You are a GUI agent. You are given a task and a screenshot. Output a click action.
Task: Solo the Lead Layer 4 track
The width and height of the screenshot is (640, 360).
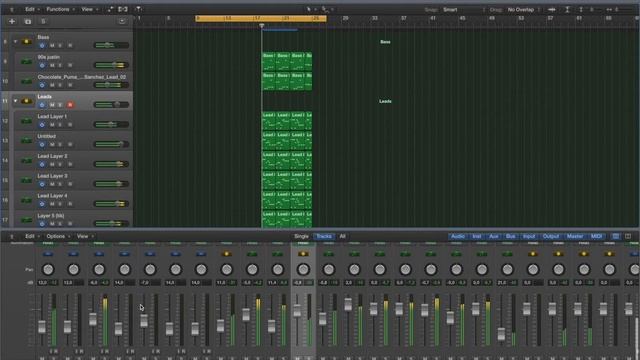point(60,204)
